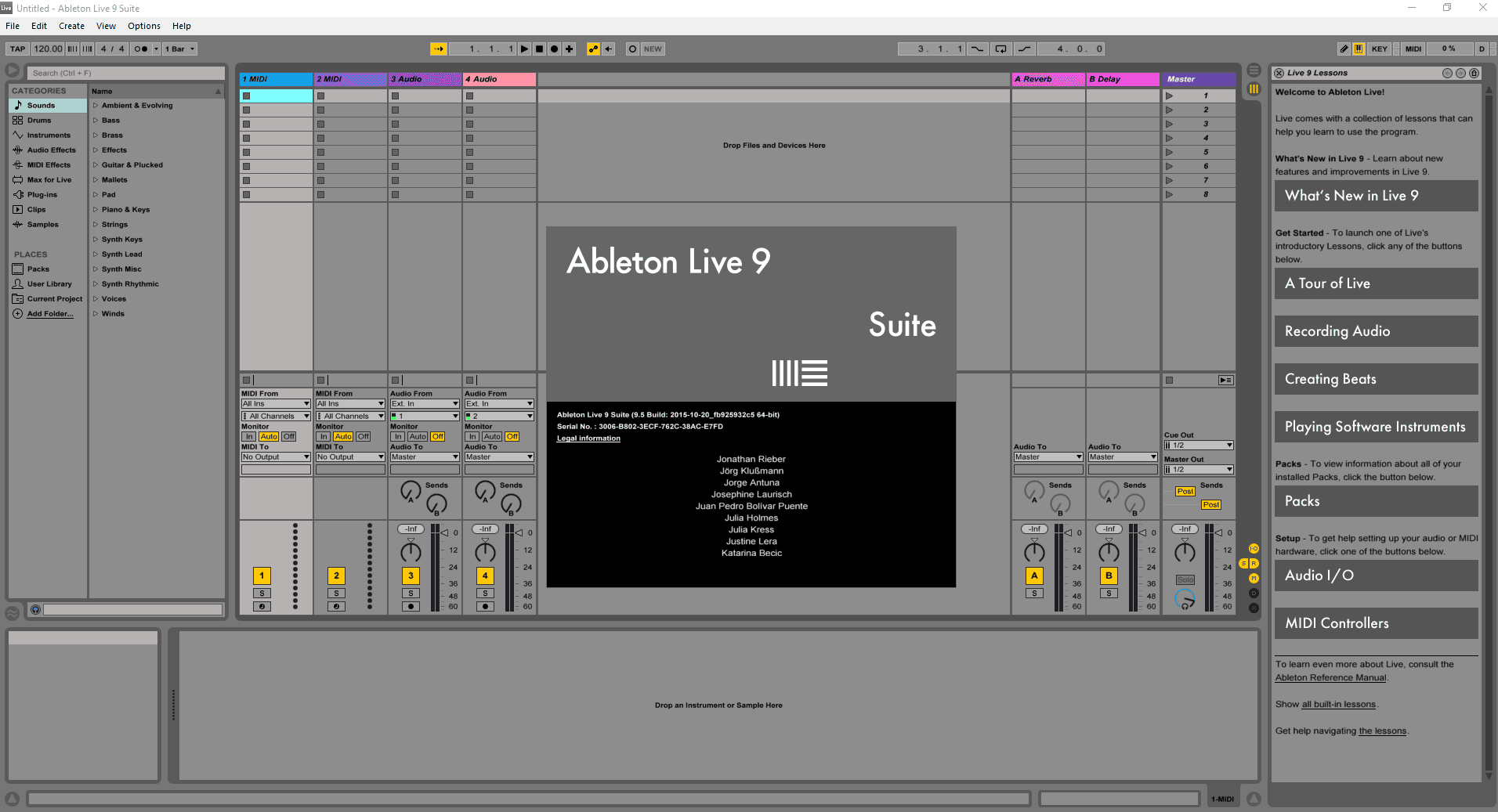Open Packs in browser Places
Screen dimensions: 1498x812
click(x=48, y=269)
